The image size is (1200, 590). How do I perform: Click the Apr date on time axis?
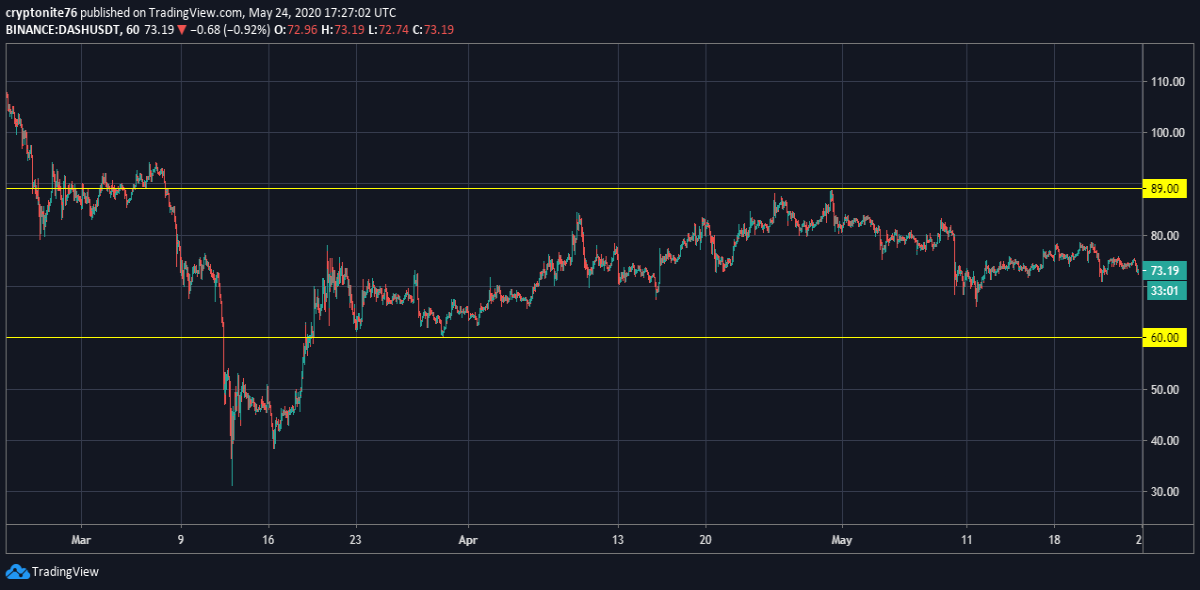click(467, 537)
